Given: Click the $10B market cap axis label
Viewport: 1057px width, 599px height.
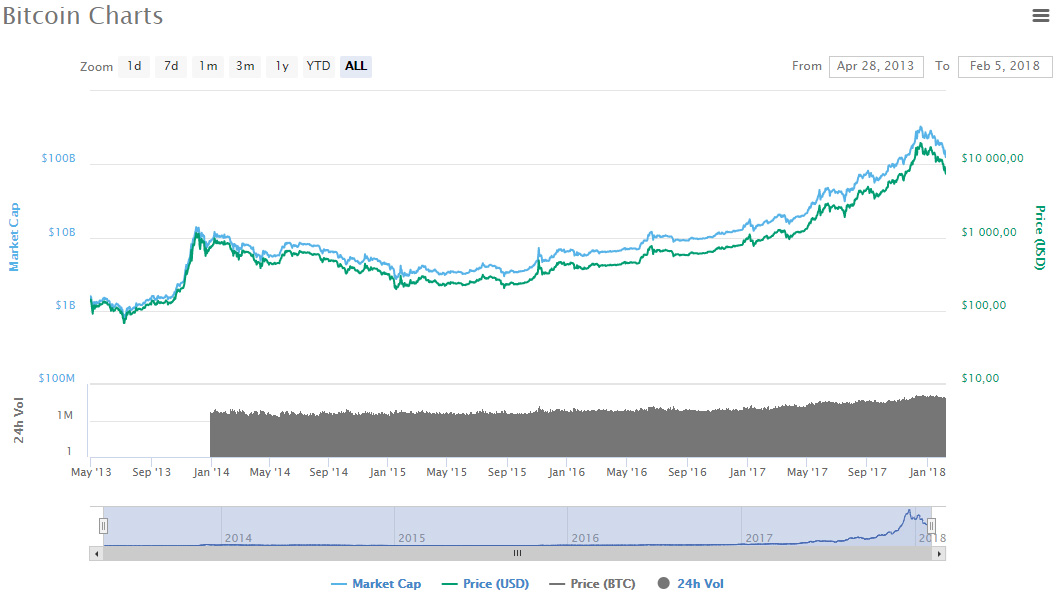Looking at the screenshot, I should (x=62, y=232).
